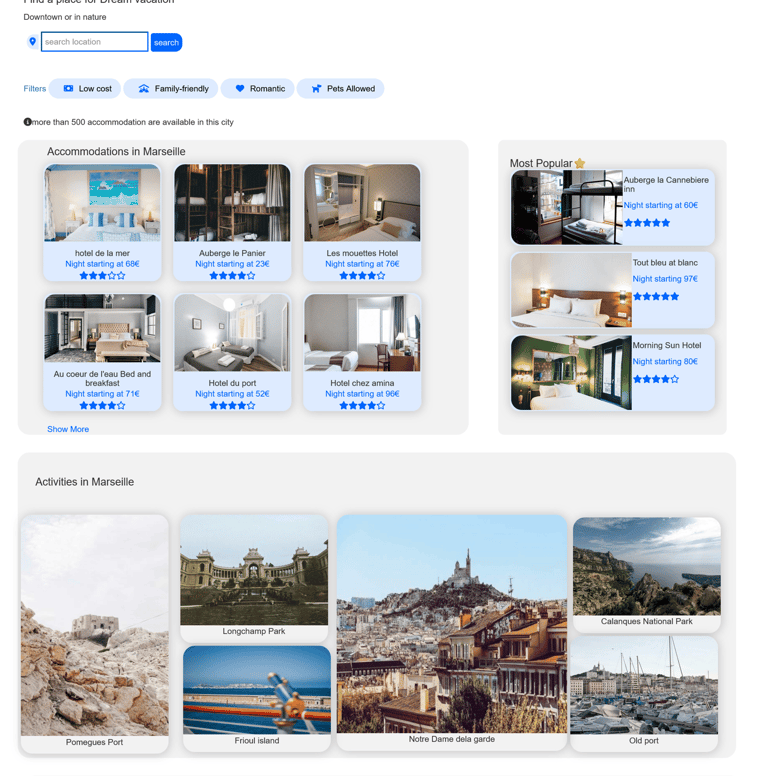Toggle the Romantic filter
Image resolution: width=768 pixels, height=776 pixels.
point(258,89)
